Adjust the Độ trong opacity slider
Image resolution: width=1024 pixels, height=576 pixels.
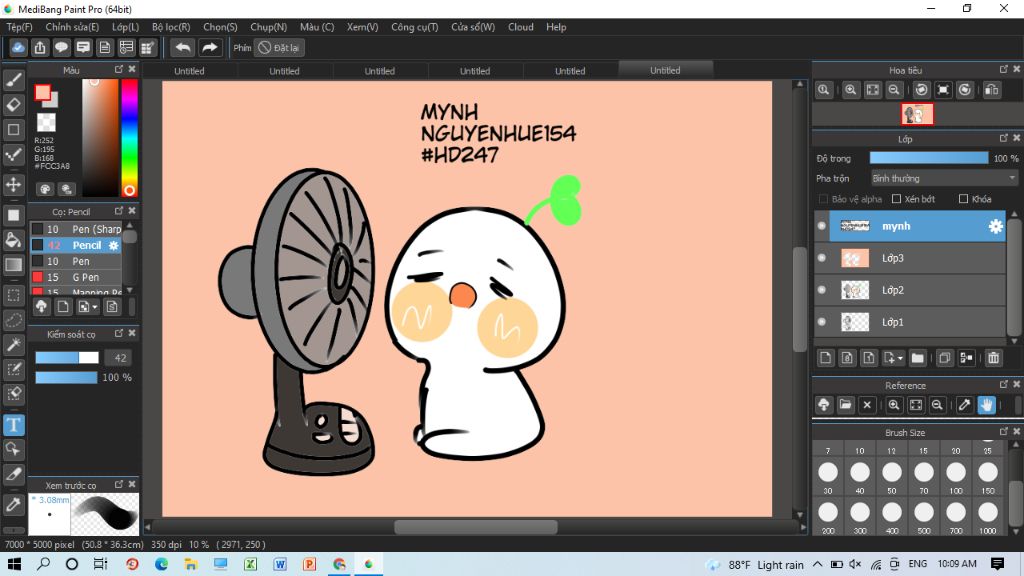(929, 158)
